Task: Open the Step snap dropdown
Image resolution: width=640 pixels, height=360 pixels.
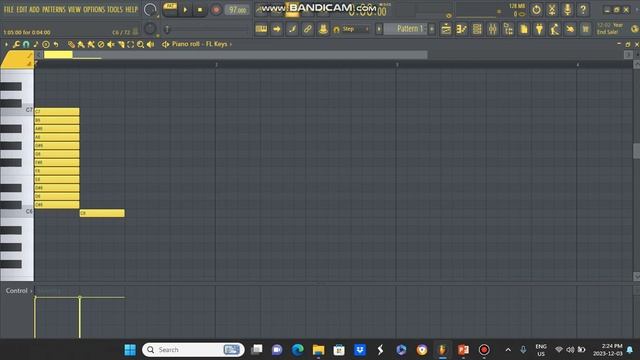Action: pos(351,29)
